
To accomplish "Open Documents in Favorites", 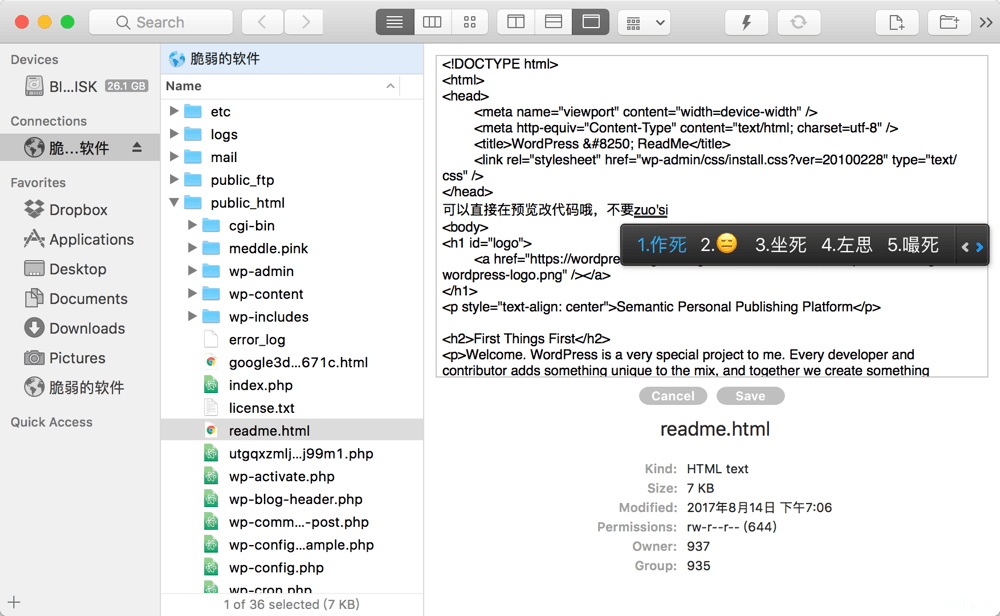I will 80,298.
